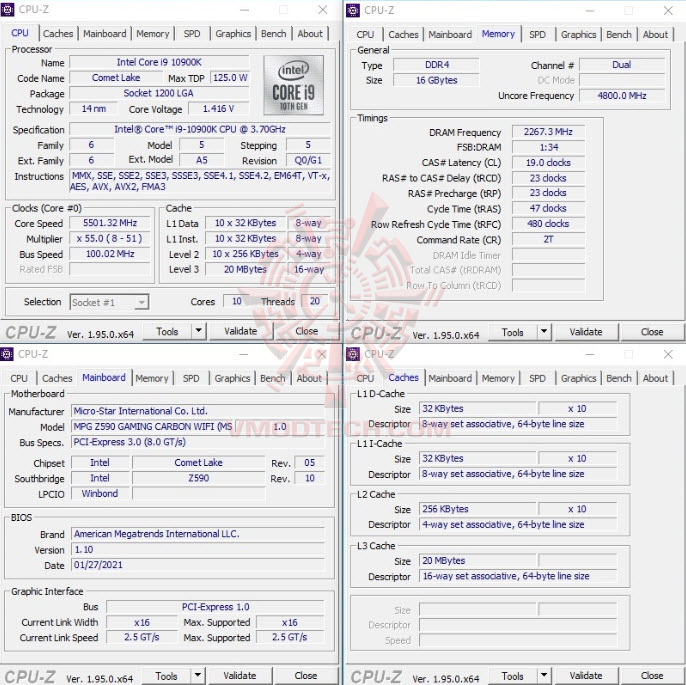Click the processor Name field Intel Core i9 10900K
The image size is (686, 685).
159,62
